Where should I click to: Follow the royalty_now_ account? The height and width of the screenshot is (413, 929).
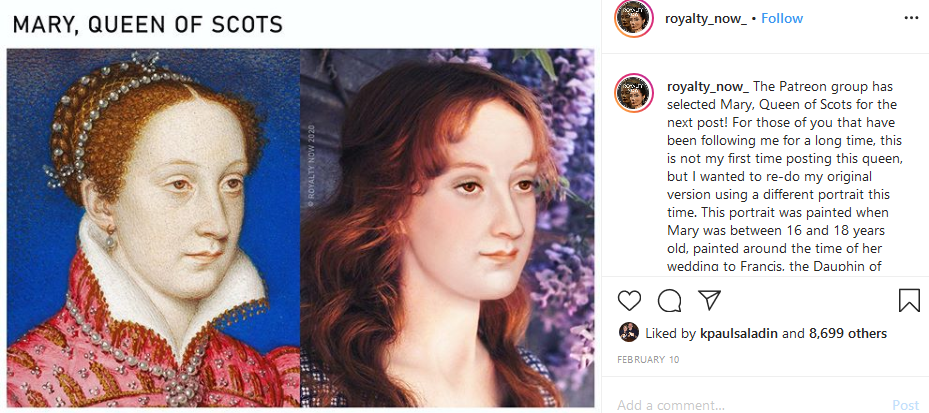pos(782,18)
